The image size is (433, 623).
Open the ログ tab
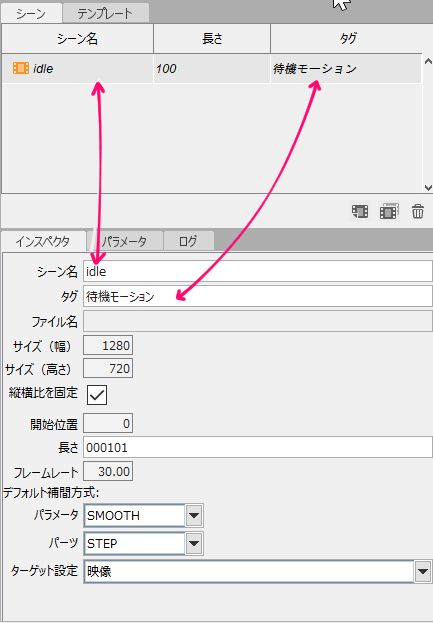[188, 241]
